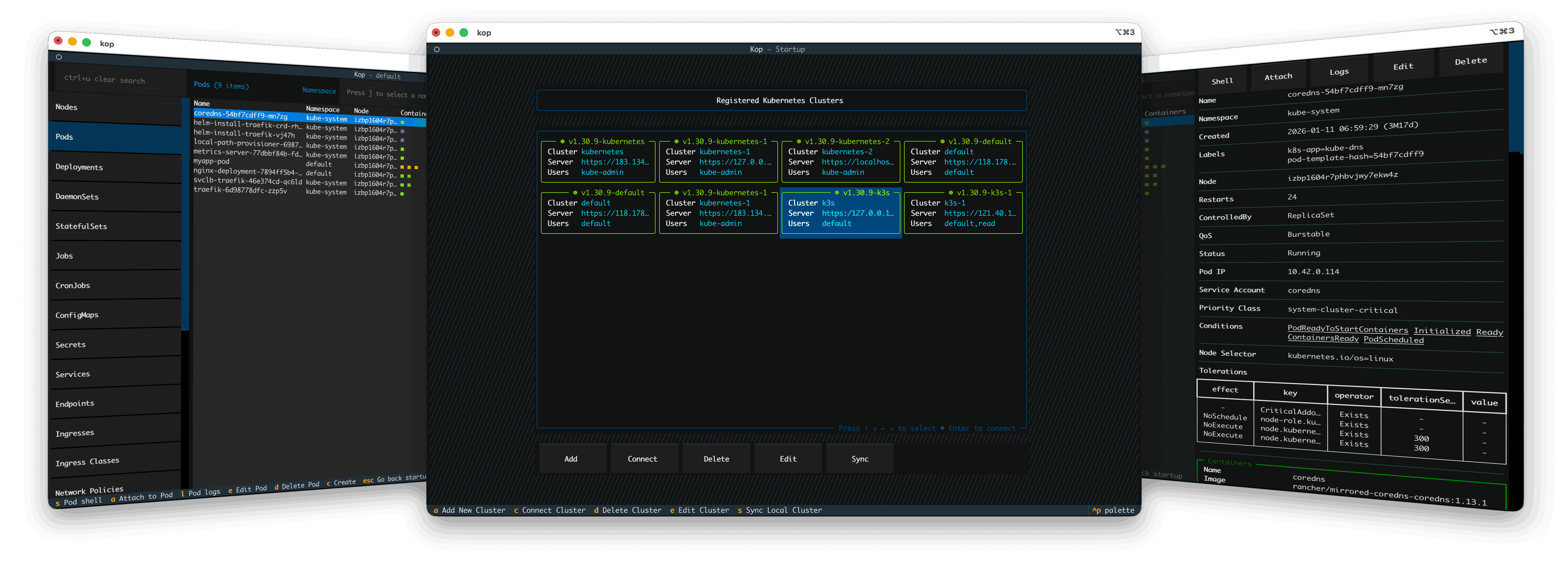The height and width of the screenshot is (561, 1568).
Task: Click the PodScheduled condition link
Action: 1393,340
